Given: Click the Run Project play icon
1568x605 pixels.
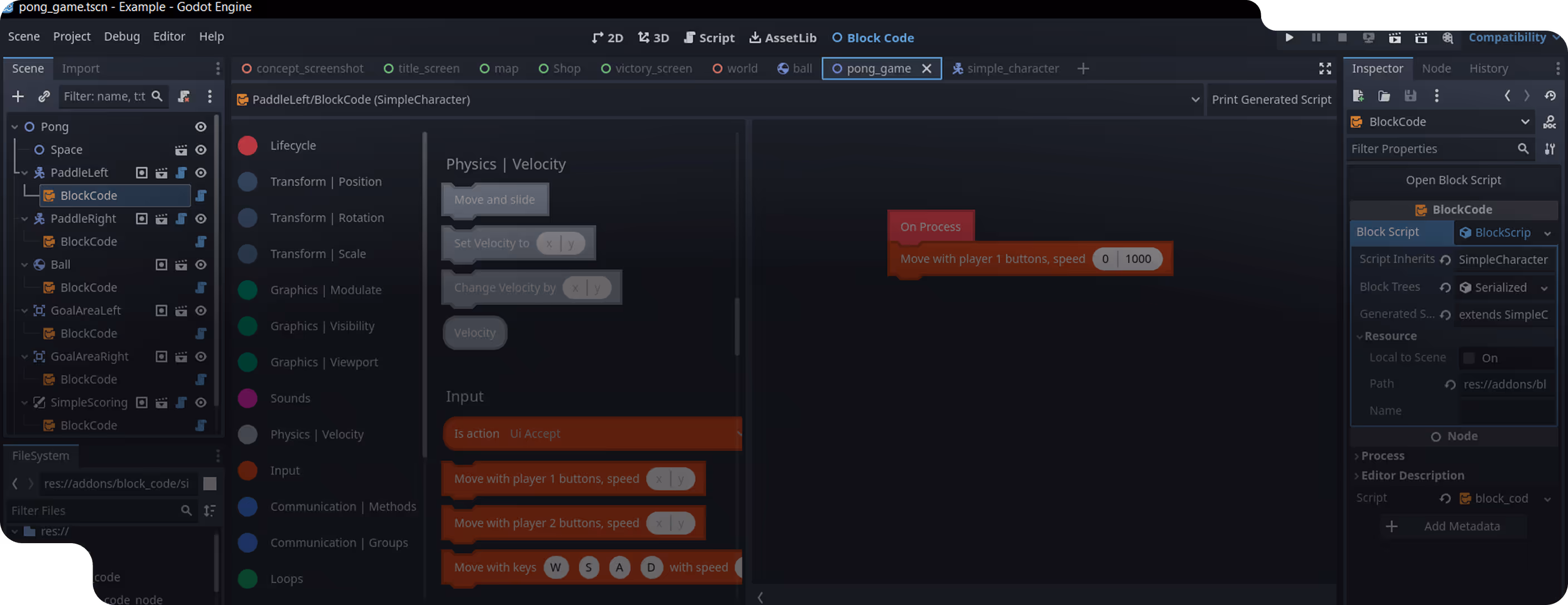Looking at the screenshot, I should click(1288, 38).
